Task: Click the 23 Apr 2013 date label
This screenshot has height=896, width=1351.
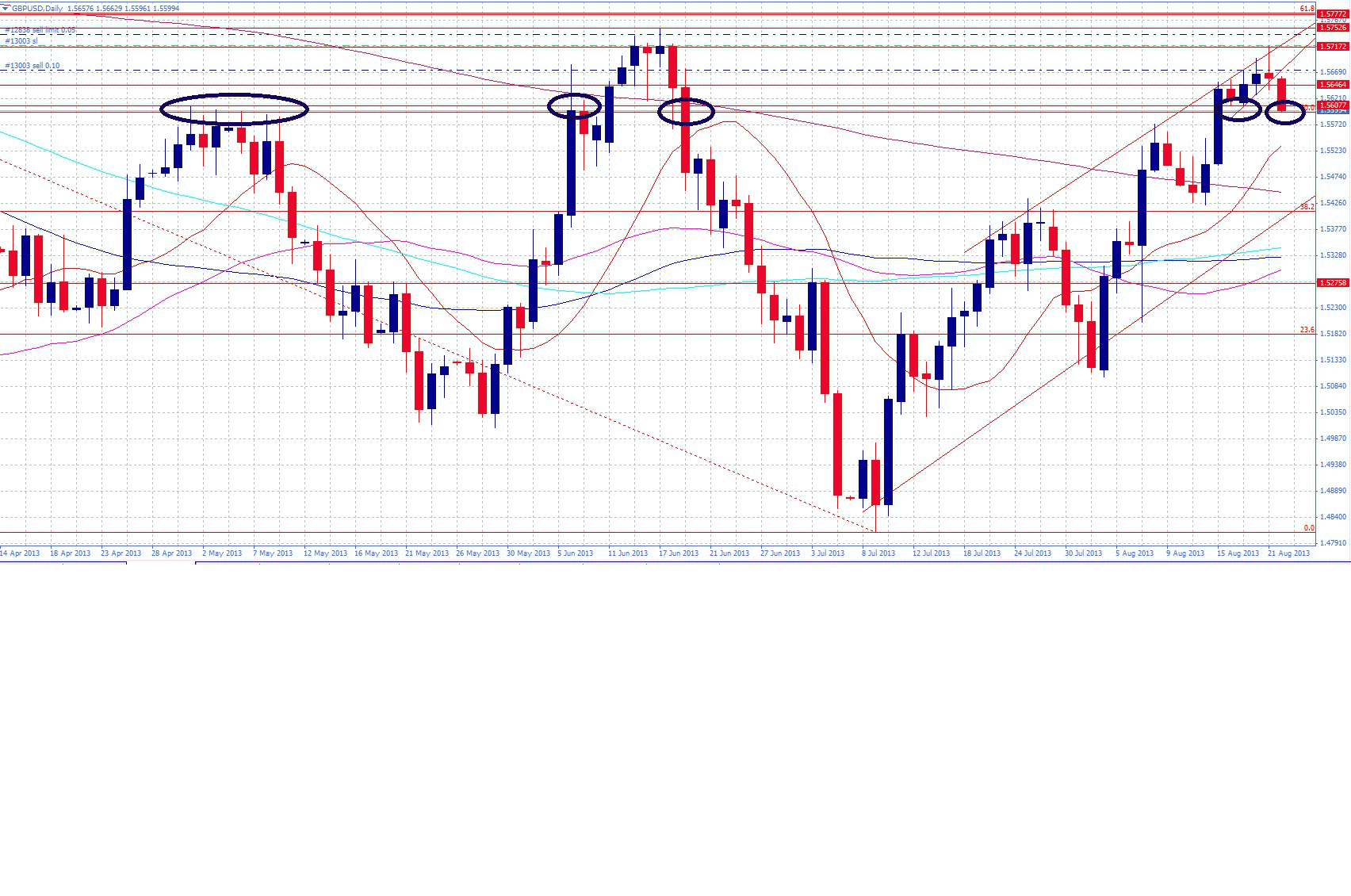Action: tap(121, 553)
